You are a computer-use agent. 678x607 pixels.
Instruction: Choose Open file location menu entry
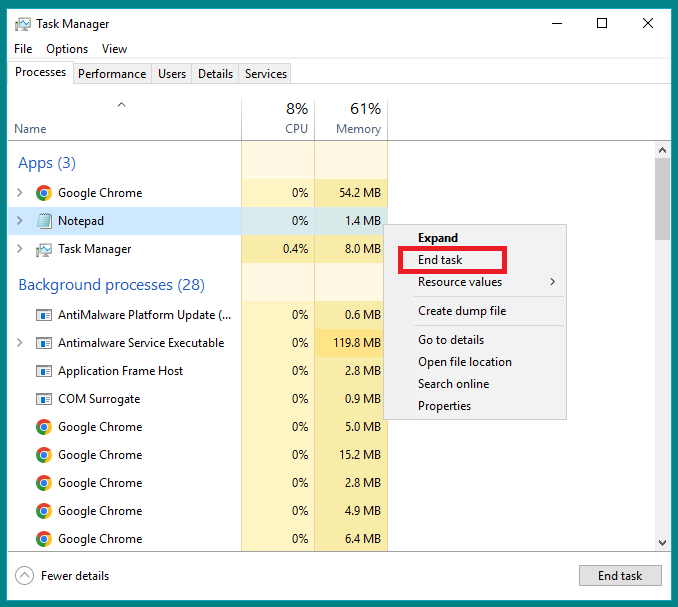coord(464,362)
